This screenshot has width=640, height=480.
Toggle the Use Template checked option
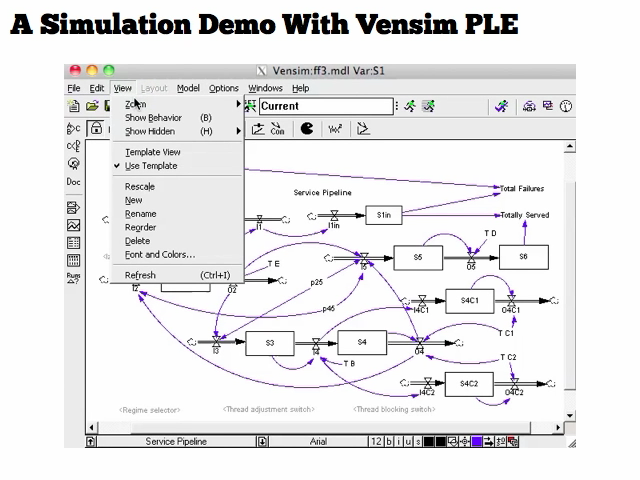coord(178,166)
